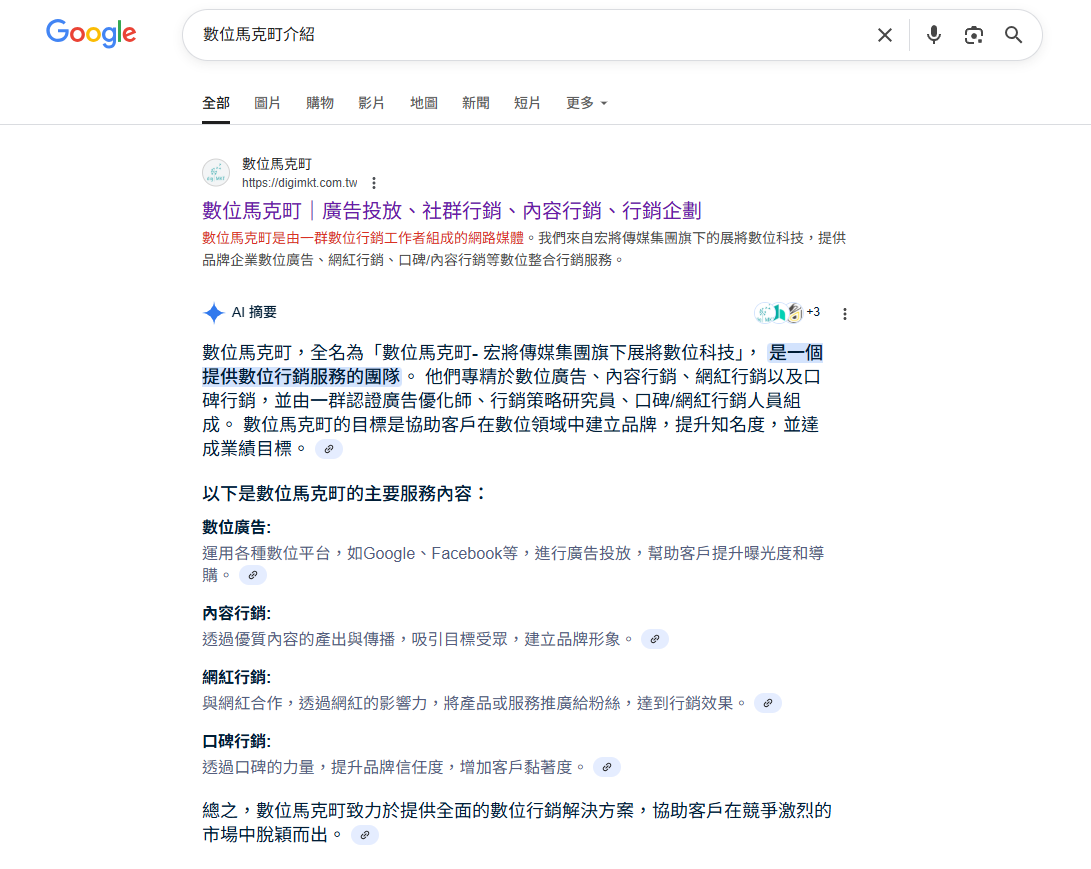The height and width of the screenshot is (869, 1091).
Task: Click the link icon after 市場中脫穎而出
Action: point(365,835)
